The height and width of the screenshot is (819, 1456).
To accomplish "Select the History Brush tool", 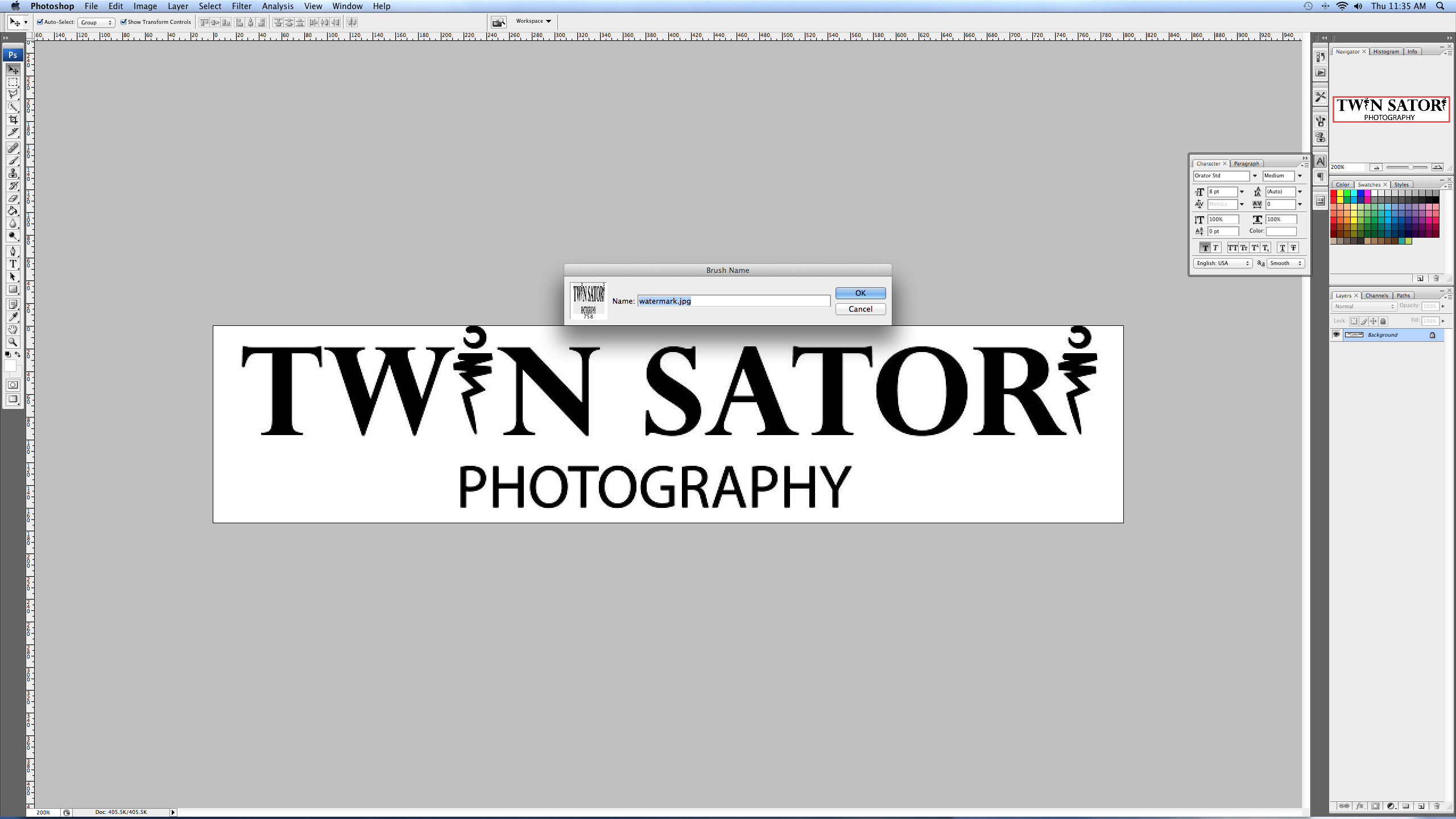I will tap(13, 185).
